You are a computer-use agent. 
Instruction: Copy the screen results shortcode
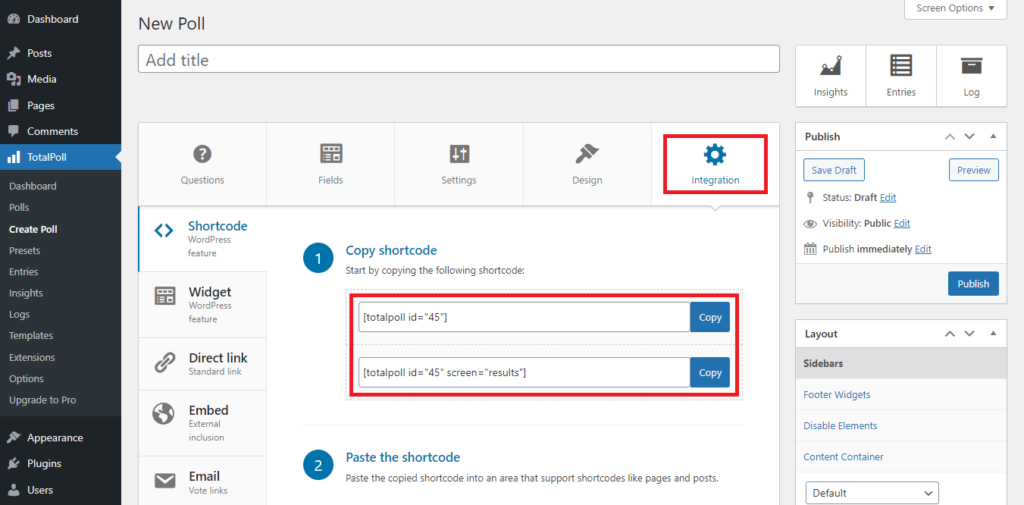pos(710,372)
